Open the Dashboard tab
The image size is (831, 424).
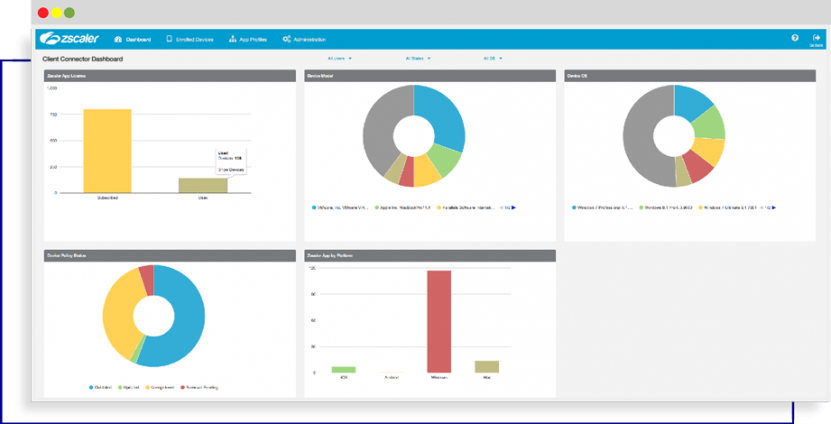tap(134, 40)
